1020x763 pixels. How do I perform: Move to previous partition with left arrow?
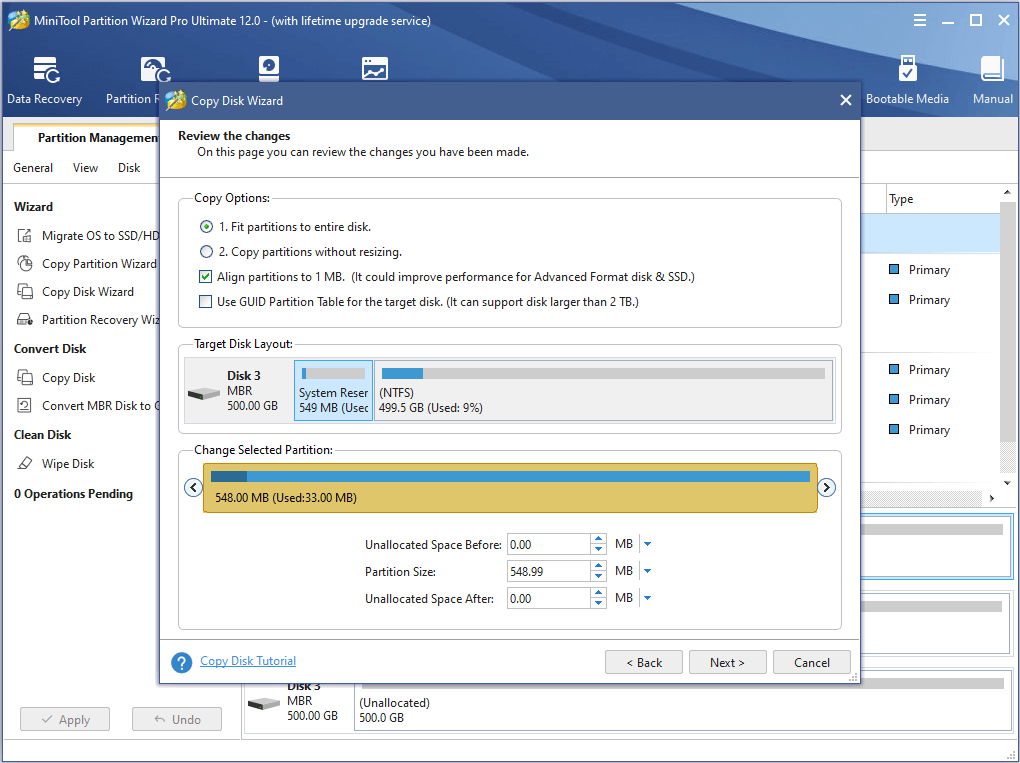[193, 487]
